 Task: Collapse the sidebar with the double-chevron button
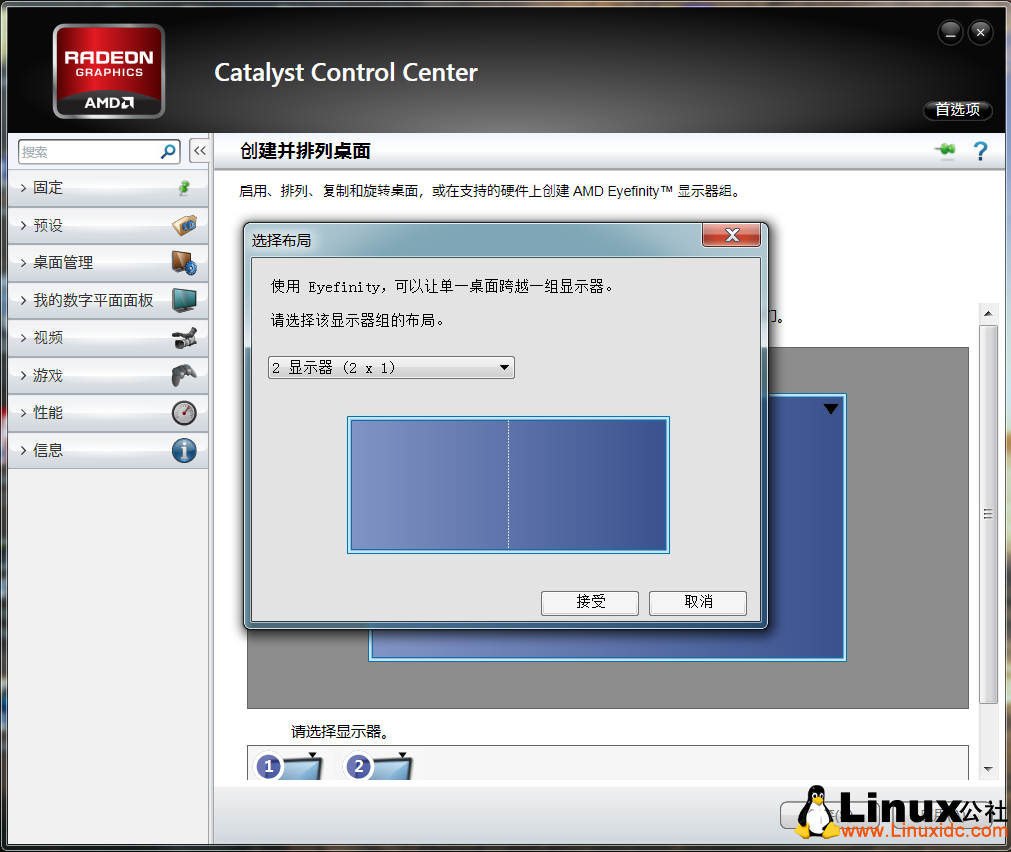click(199, 150)
